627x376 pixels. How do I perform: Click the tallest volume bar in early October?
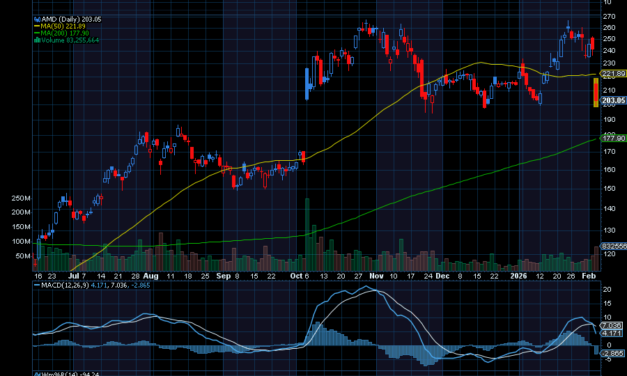pos(307,234)
